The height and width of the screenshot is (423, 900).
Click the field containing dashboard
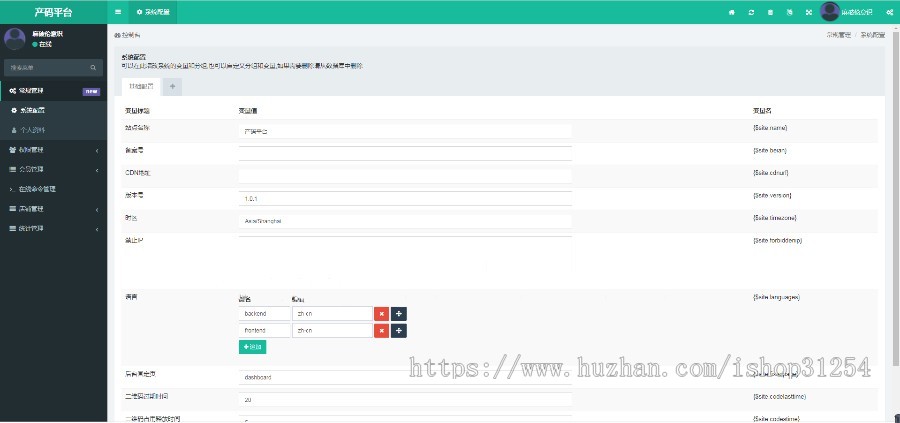(405, 378)
